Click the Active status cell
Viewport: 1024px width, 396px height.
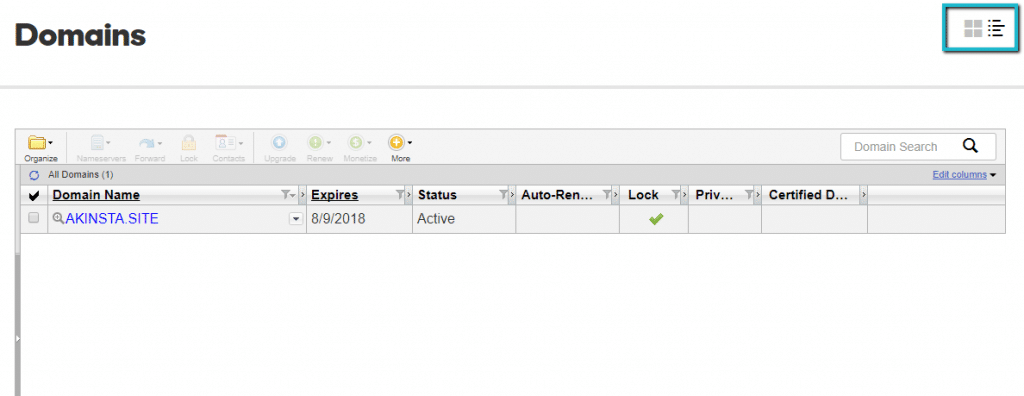464,219
